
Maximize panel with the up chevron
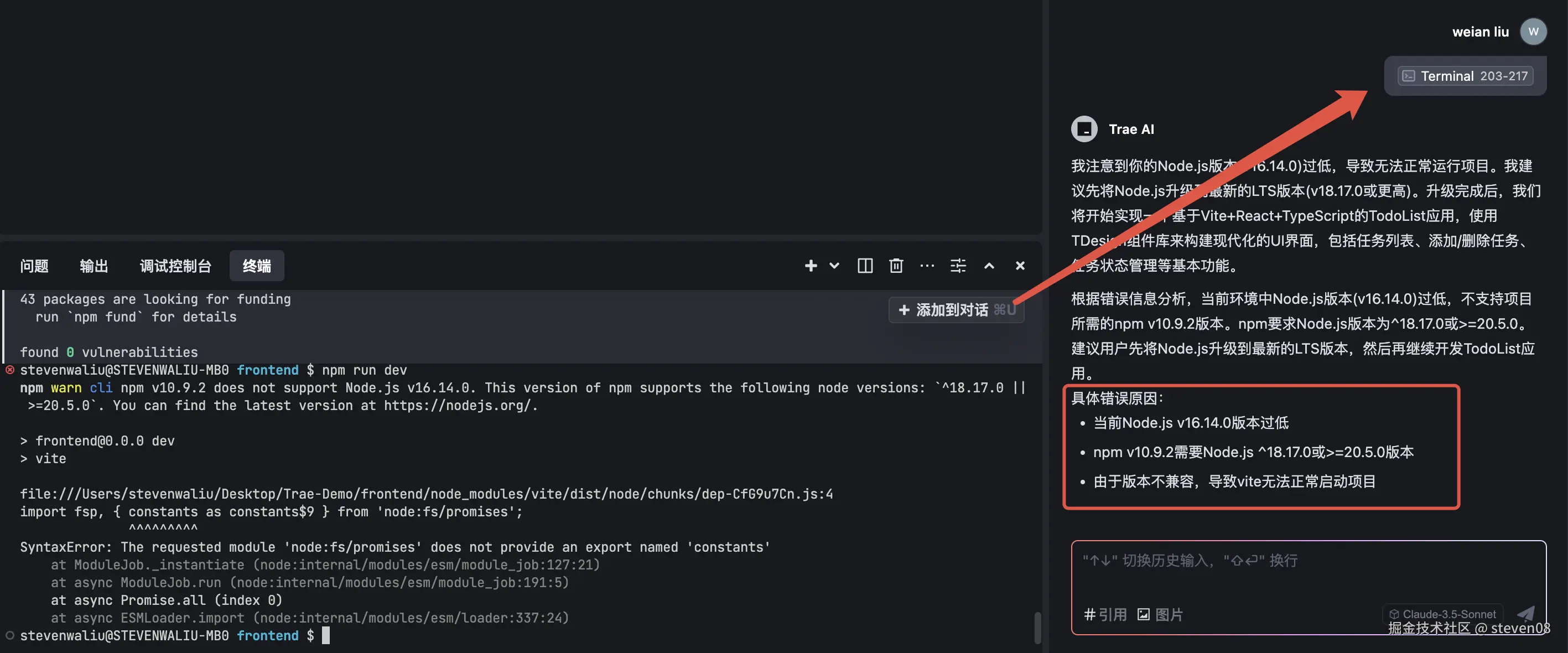click(x=989, y=266)
